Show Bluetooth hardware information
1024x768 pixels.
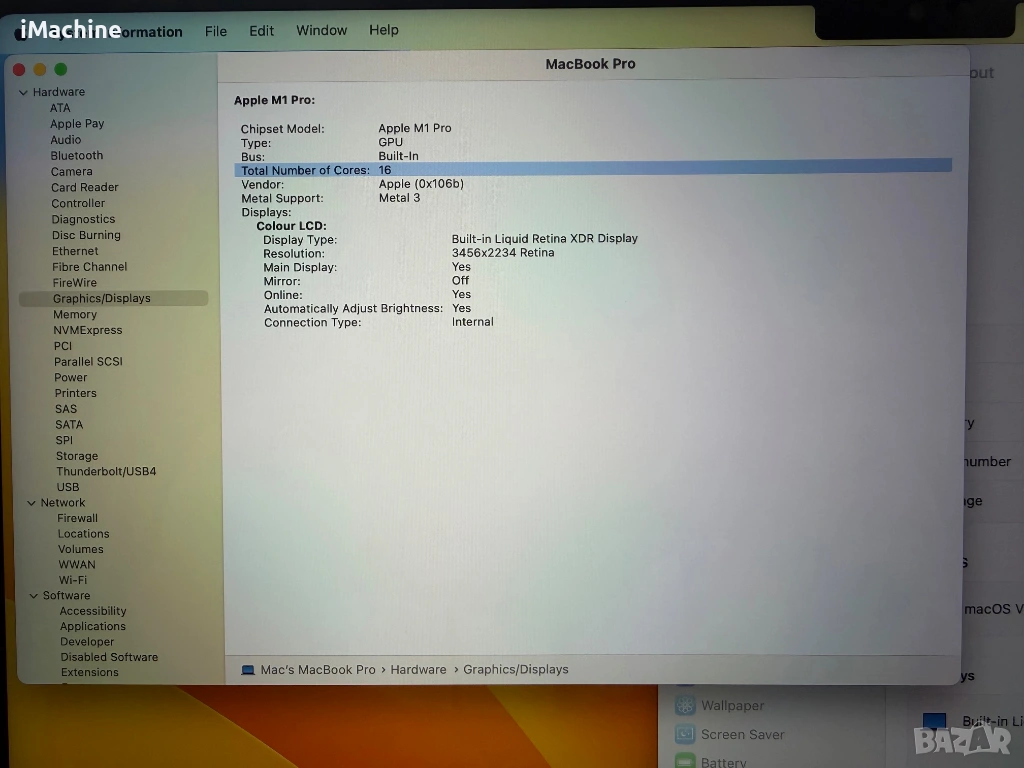[77, 156]
